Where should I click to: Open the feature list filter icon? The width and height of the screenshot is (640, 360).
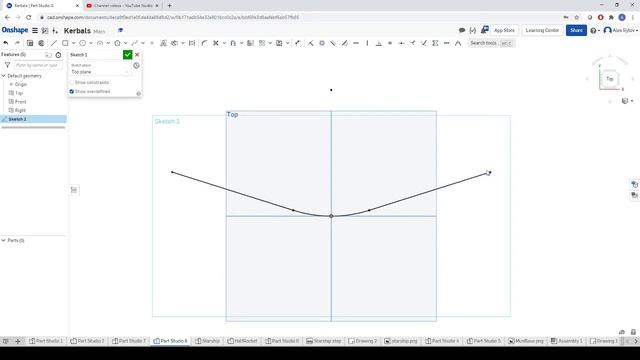point(7,65)
